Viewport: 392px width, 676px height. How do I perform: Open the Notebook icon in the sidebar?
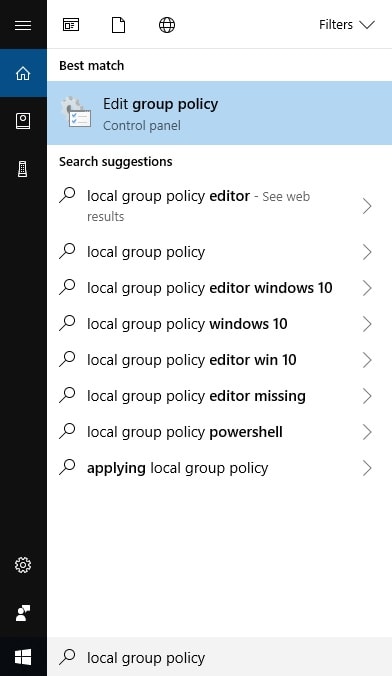[x=23, y=121]
